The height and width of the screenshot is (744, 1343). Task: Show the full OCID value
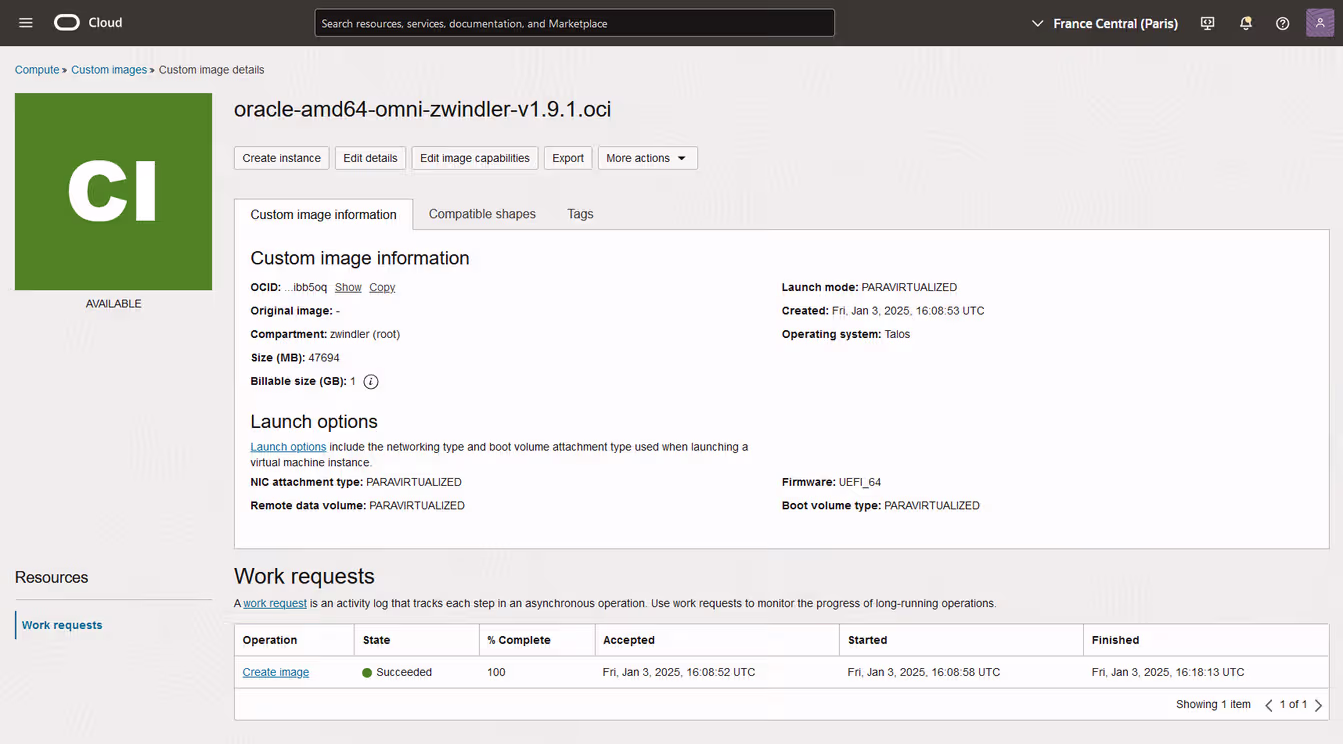(x=348, y=288)
